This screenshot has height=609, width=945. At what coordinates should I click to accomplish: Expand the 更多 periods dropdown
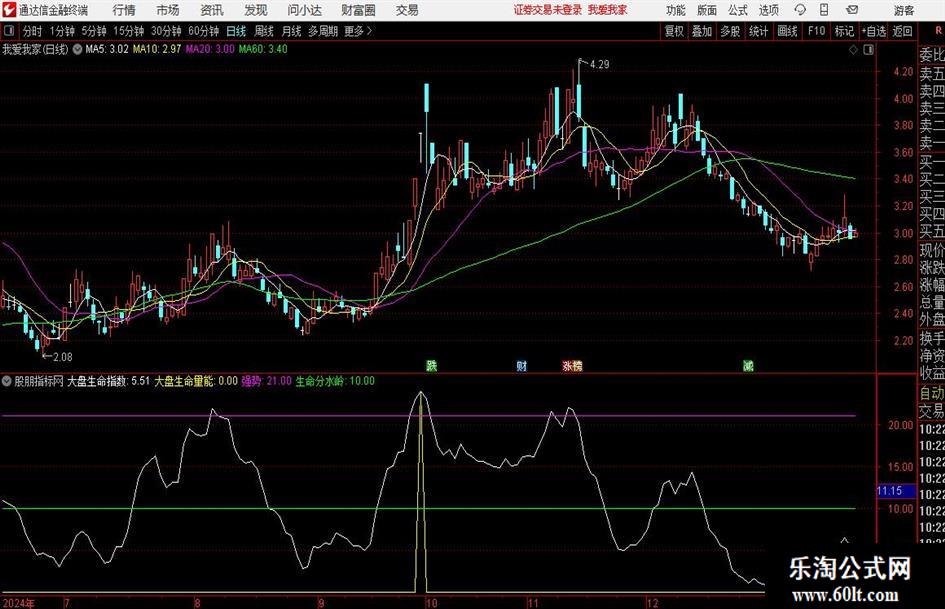click(357, 31)
